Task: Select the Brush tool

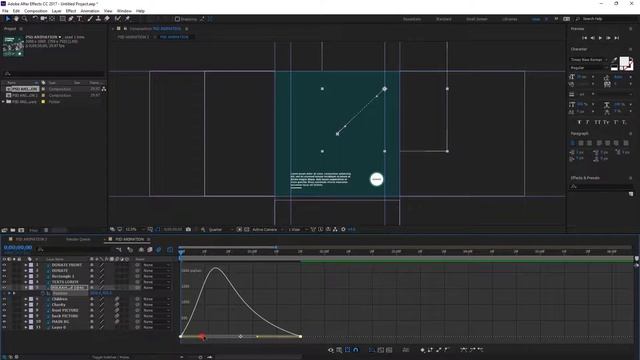Action: [90, 19]
